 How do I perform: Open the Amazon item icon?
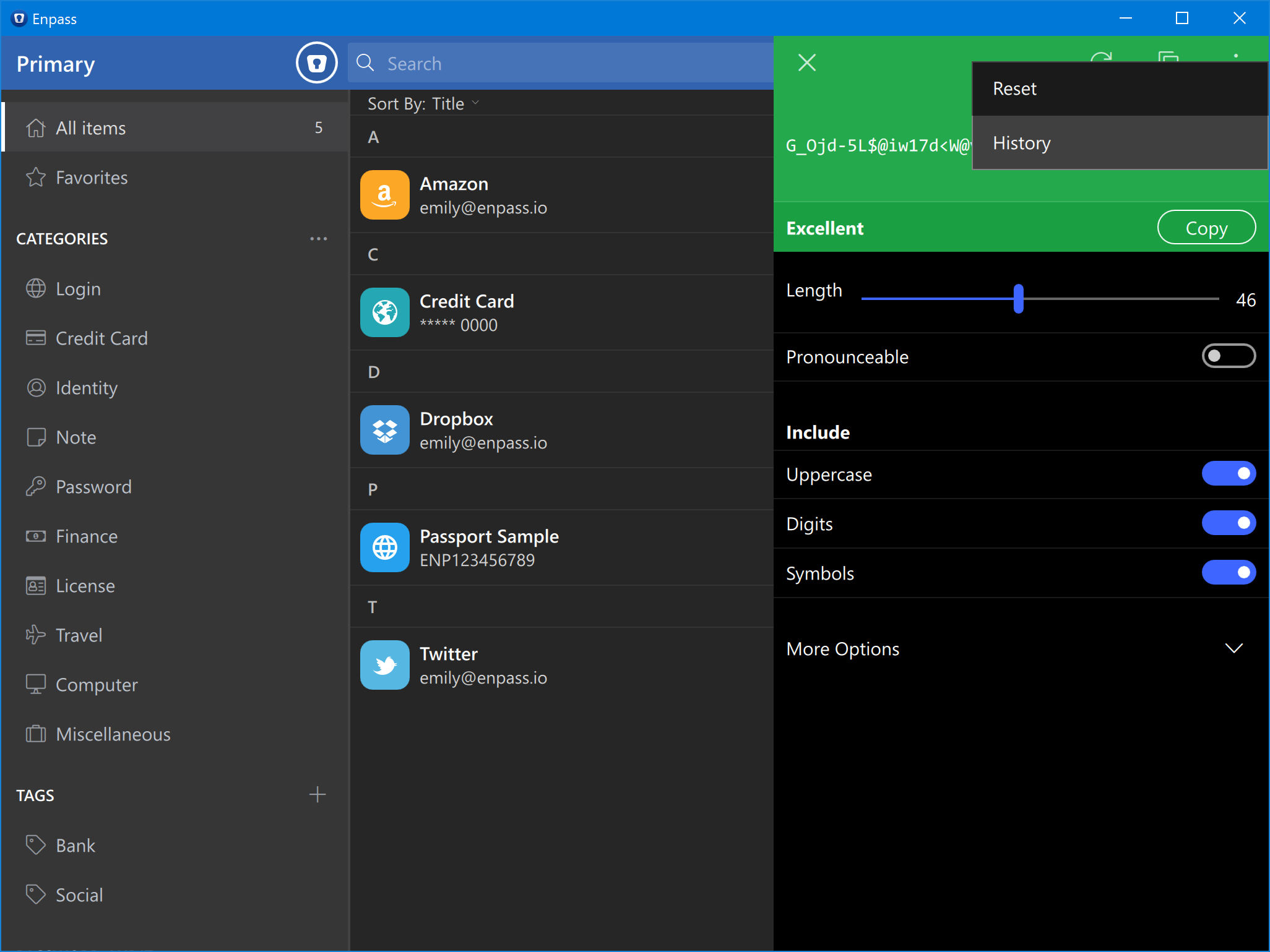point(385,195)
